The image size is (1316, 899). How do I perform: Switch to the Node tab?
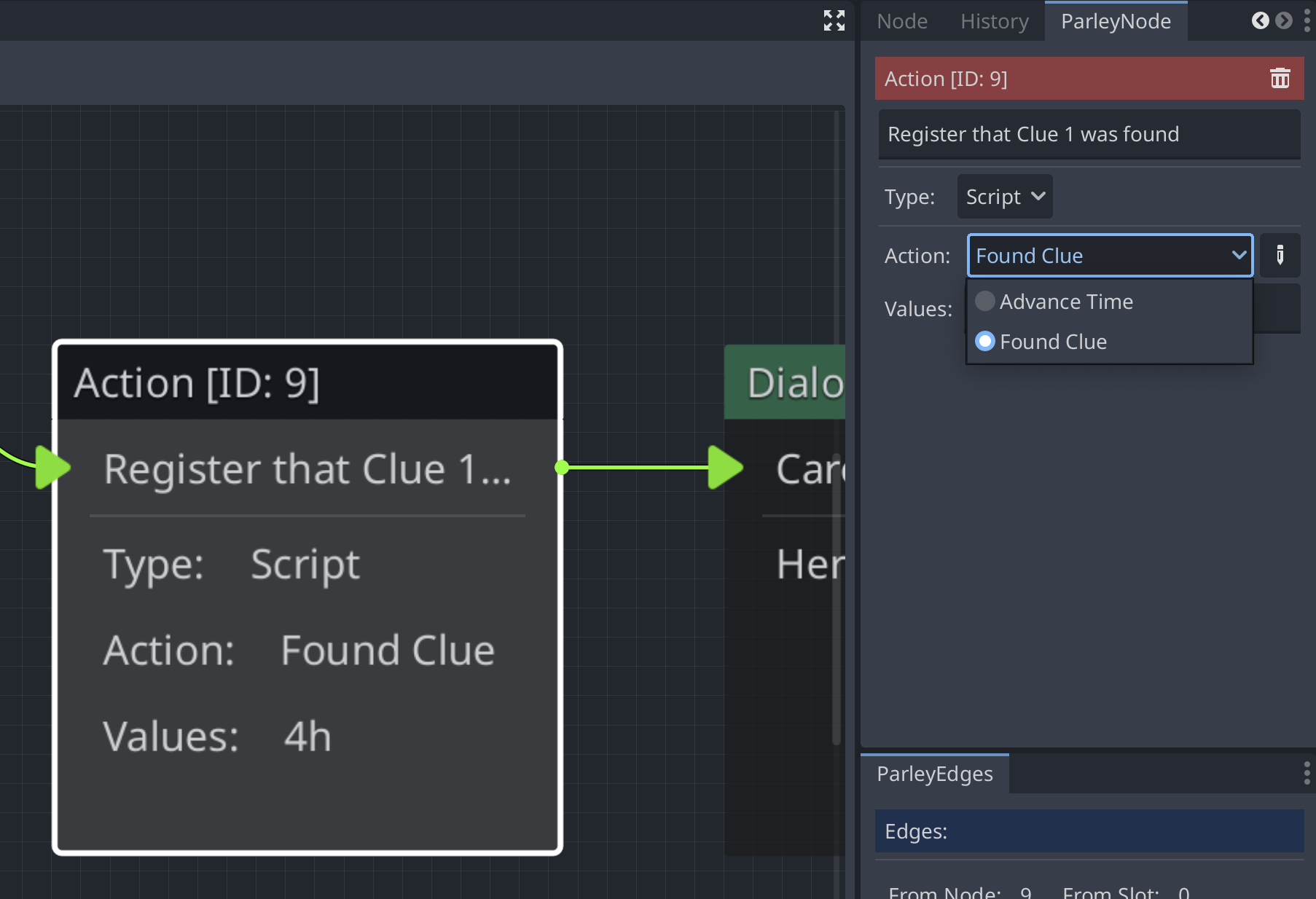point(902,20)
